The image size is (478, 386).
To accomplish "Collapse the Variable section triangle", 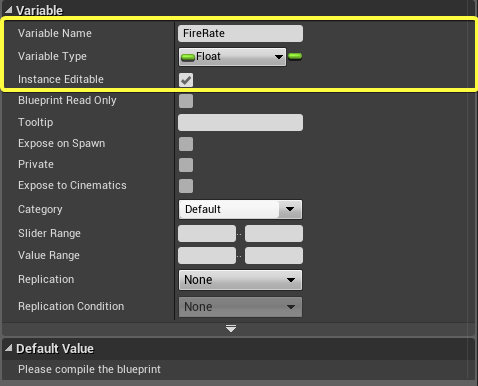I will coord(9,10).
